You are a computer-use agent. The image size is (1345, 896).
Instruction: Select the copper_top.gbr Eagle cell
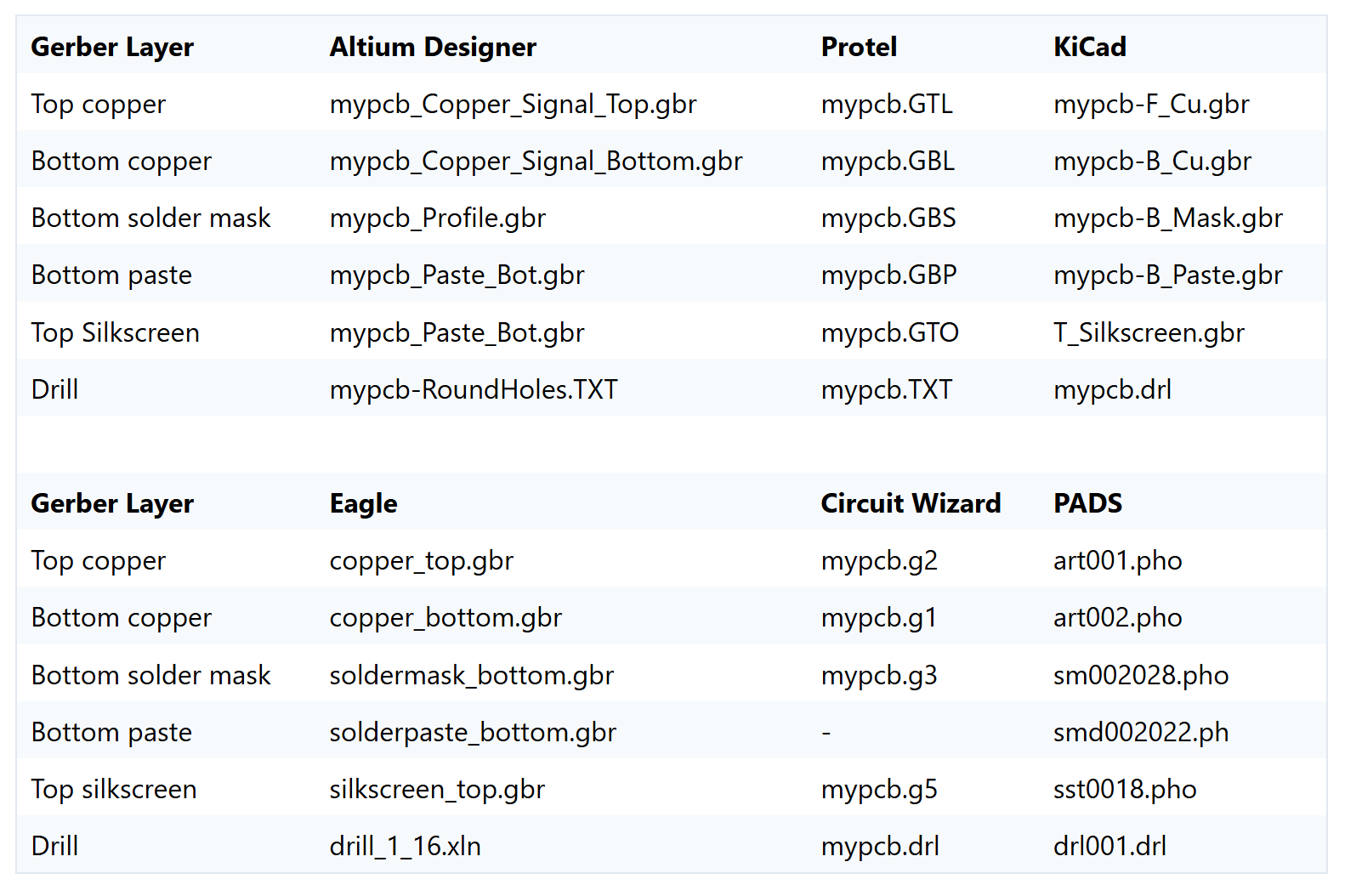pos(421,560)
